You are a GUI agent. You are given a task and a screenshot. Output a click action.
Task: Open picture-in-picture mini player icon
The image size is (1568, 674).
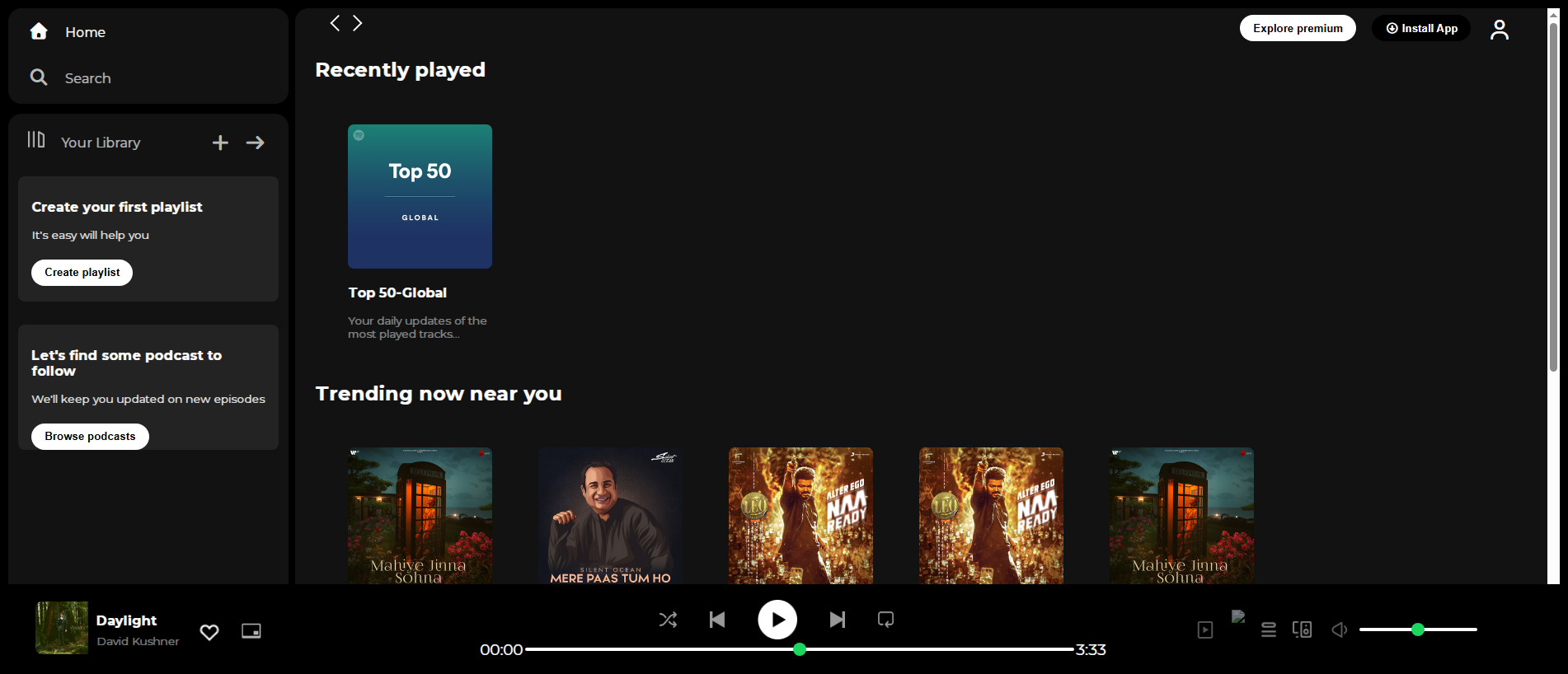pyautogui.click(x=251, y=631)
